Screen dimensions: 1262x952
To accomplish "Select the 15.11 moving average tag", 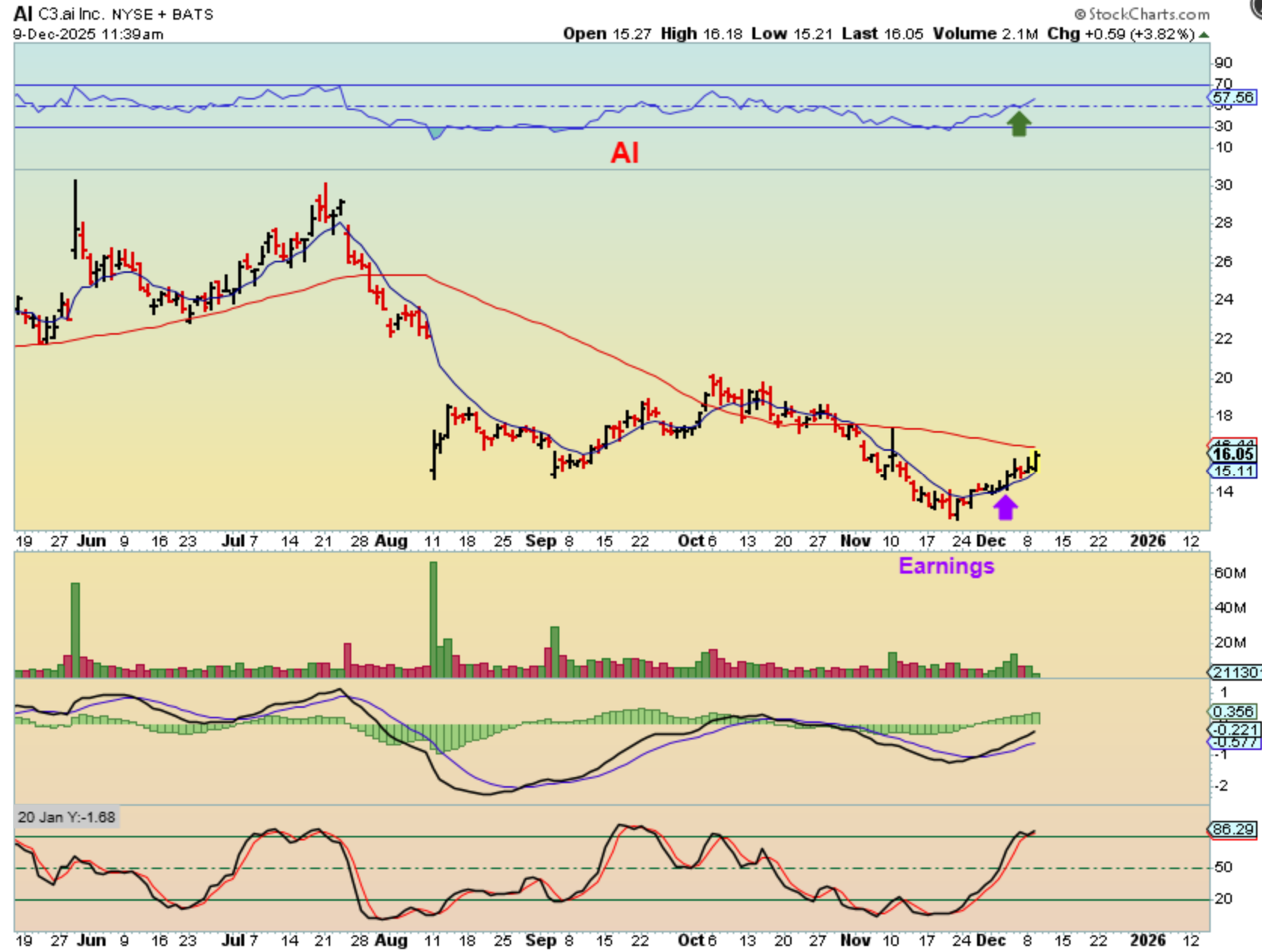I will (1233, 471).
